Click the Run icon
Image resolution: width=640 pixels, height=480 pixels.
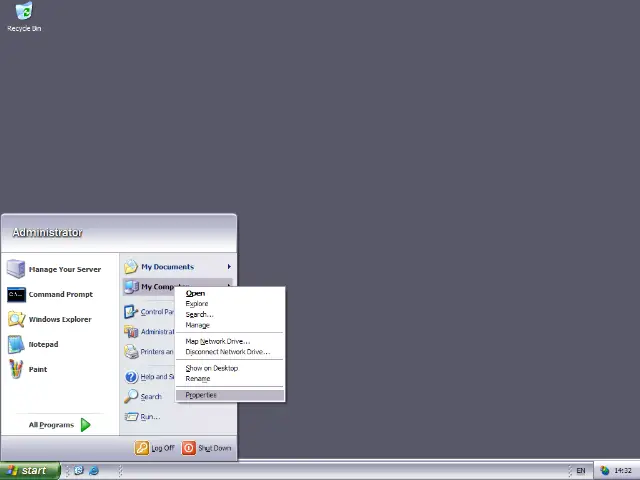[131, 416]
